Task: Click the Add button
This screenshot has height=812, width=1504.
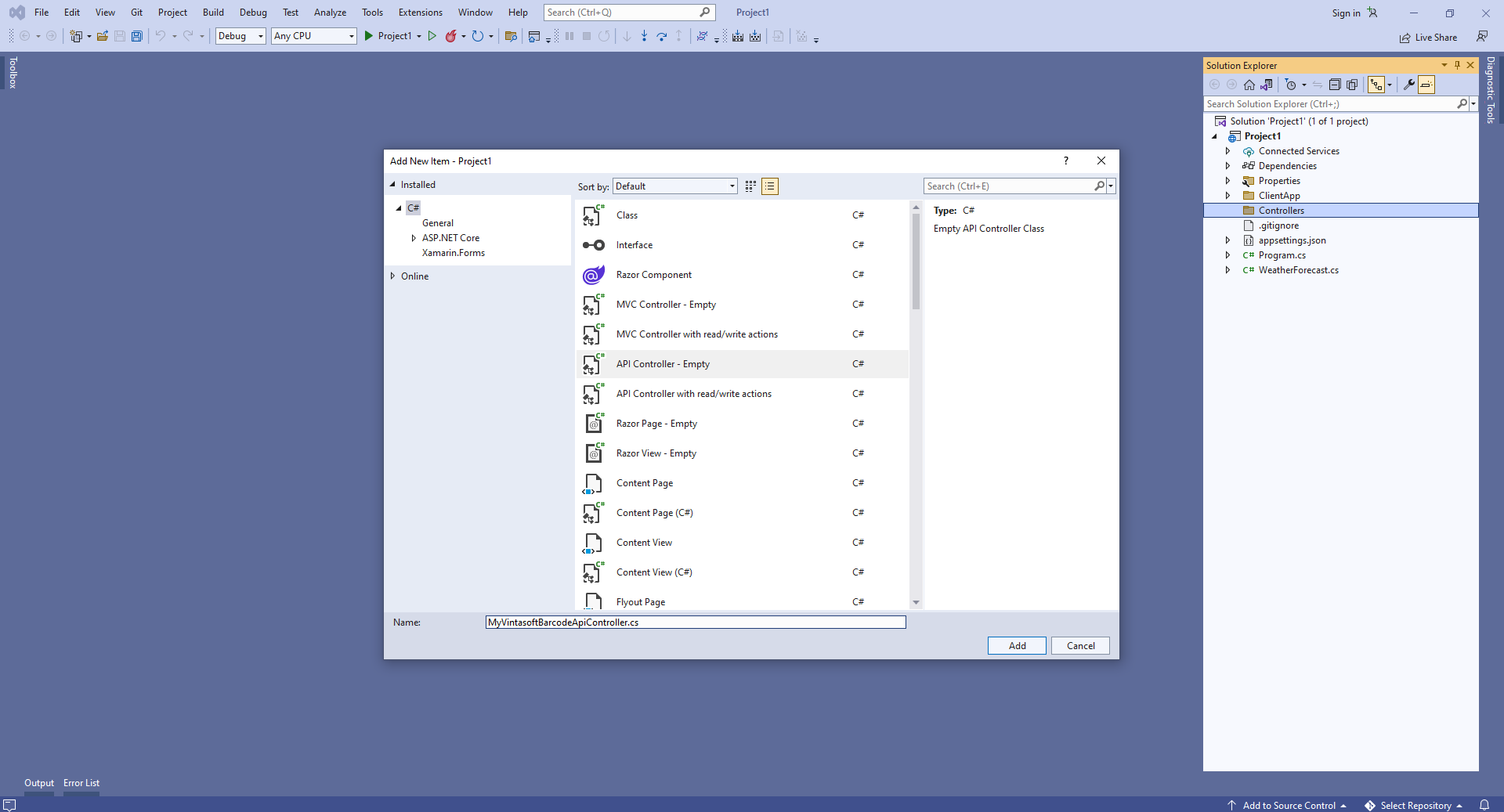Action: (x=1017, y=646)
